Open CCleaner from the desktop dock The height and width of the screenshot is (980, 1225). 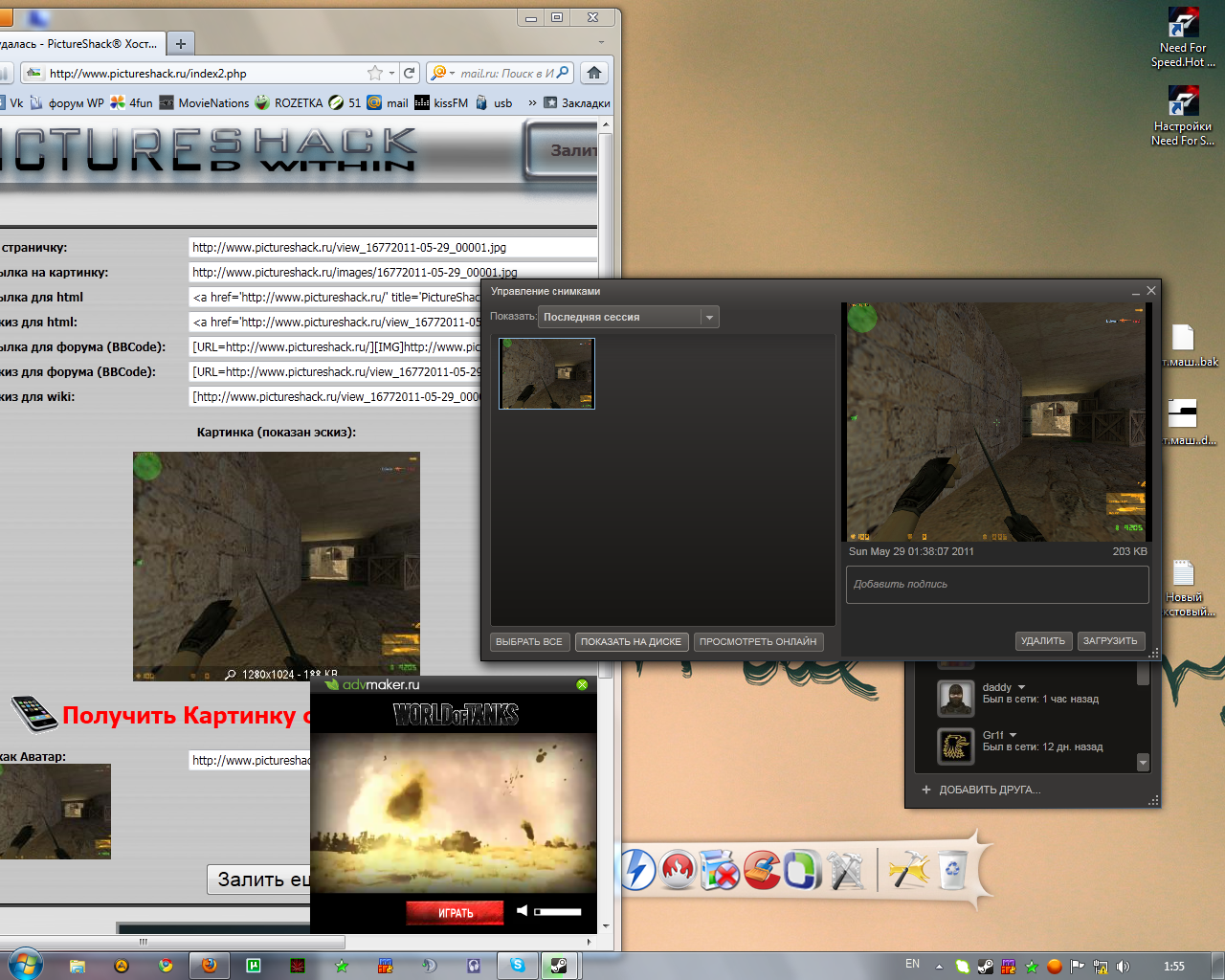pos(762,870)
